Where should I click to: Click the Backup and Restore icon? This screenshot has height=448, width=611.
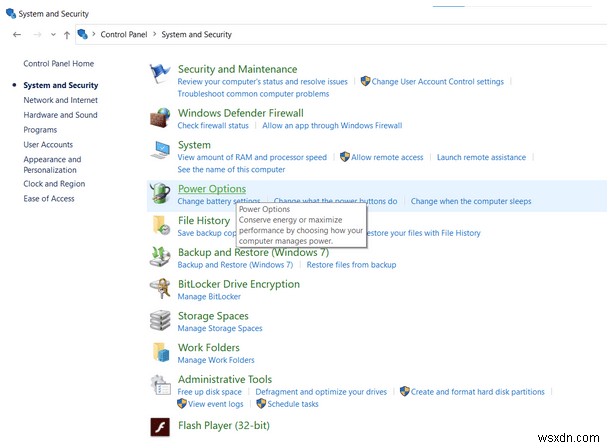point(160,258)
